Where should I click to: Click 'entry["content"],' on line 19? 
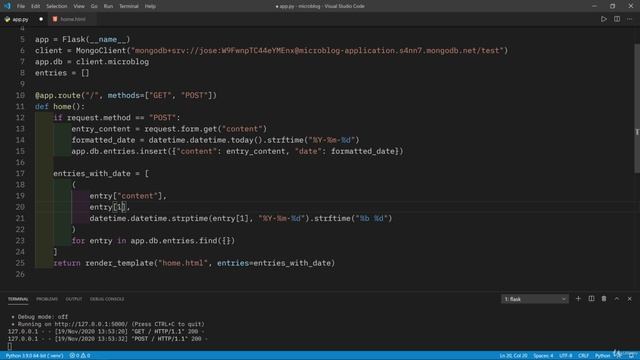[x=128, y=196]
